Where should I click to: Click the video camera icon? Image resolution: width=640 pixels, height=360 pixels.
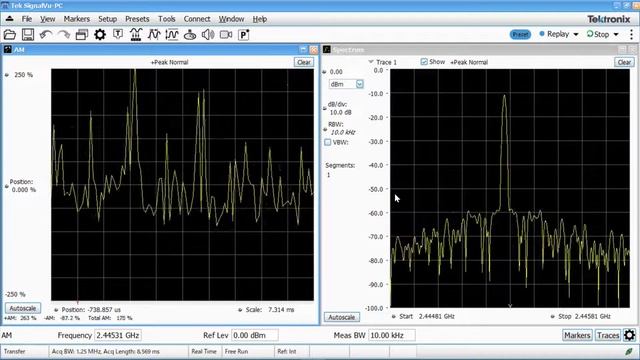[x=226, y=35]
